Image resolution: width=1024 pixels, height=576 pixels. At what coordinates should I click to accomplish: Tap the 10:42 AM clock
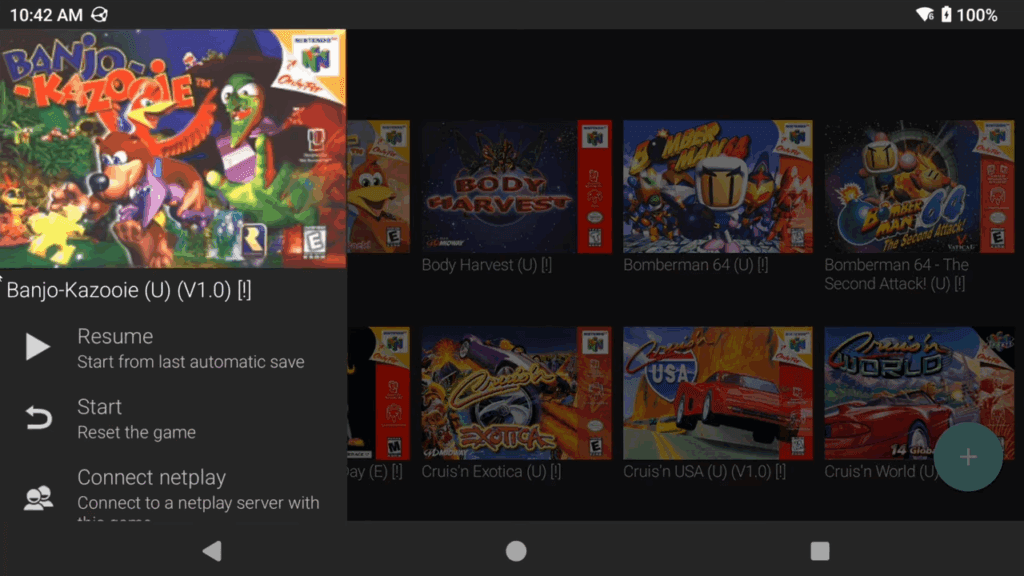(46, 14)
